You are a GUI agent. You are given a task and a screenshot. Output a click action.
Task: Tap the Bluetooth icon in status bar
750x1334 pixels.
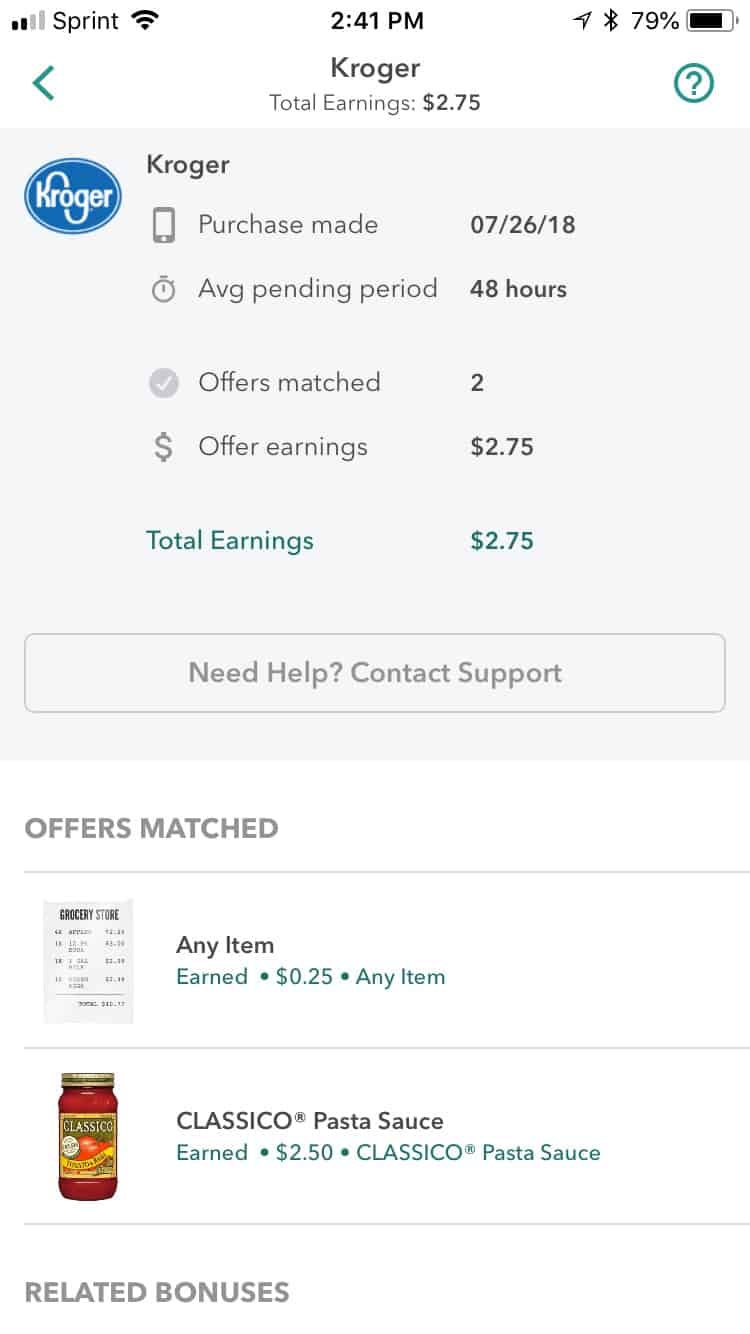point(611,21)
